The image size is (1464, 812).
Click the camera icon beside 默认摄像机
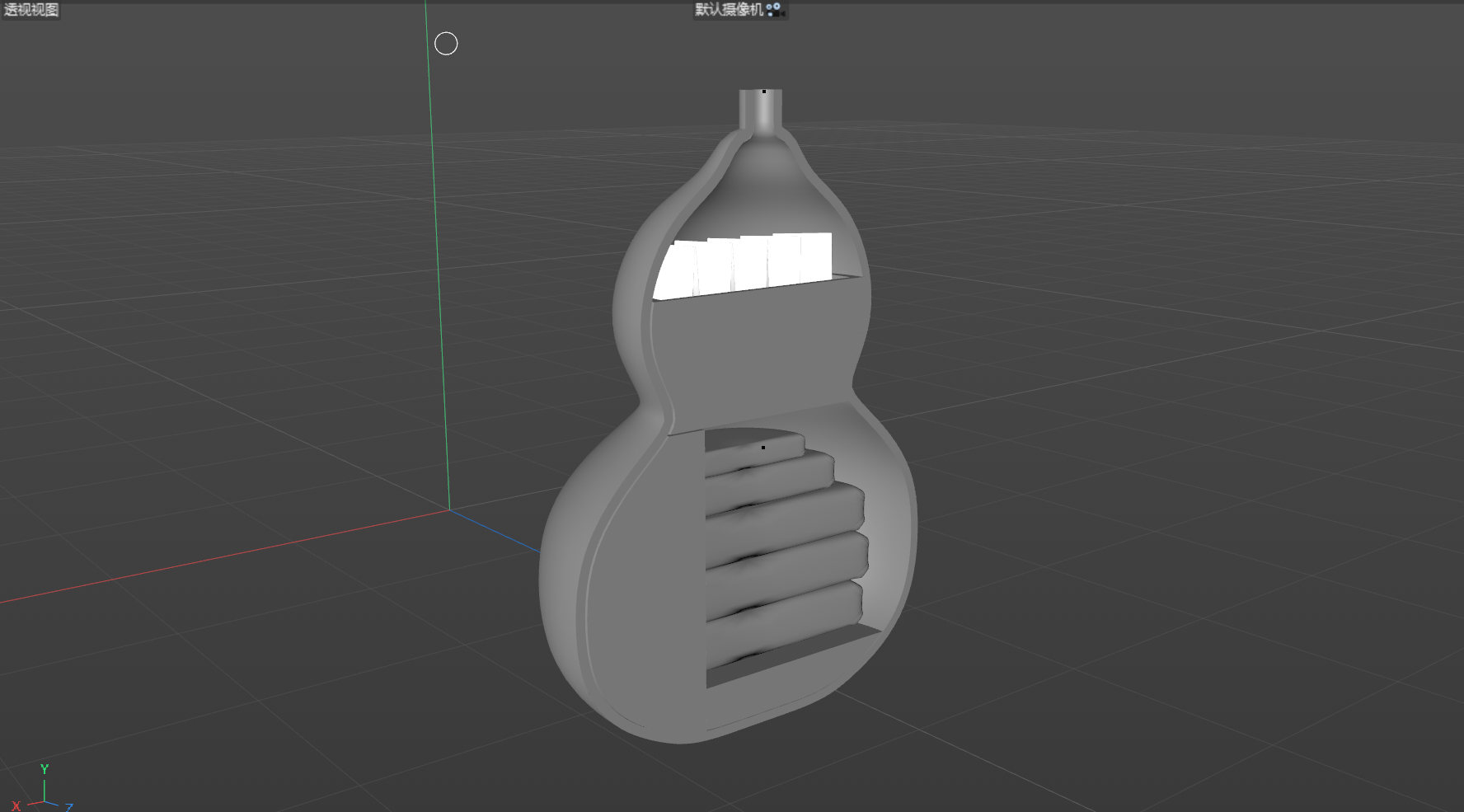coord(773,9)
